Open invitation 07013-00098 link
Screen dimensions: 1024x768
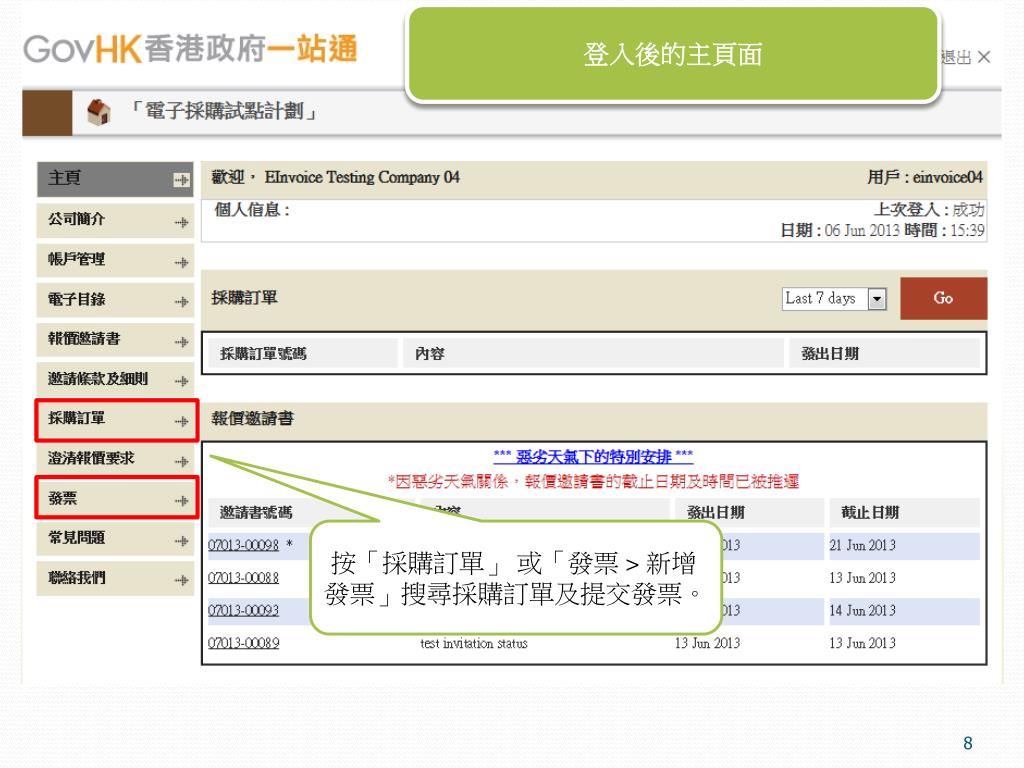coord(243,545)
